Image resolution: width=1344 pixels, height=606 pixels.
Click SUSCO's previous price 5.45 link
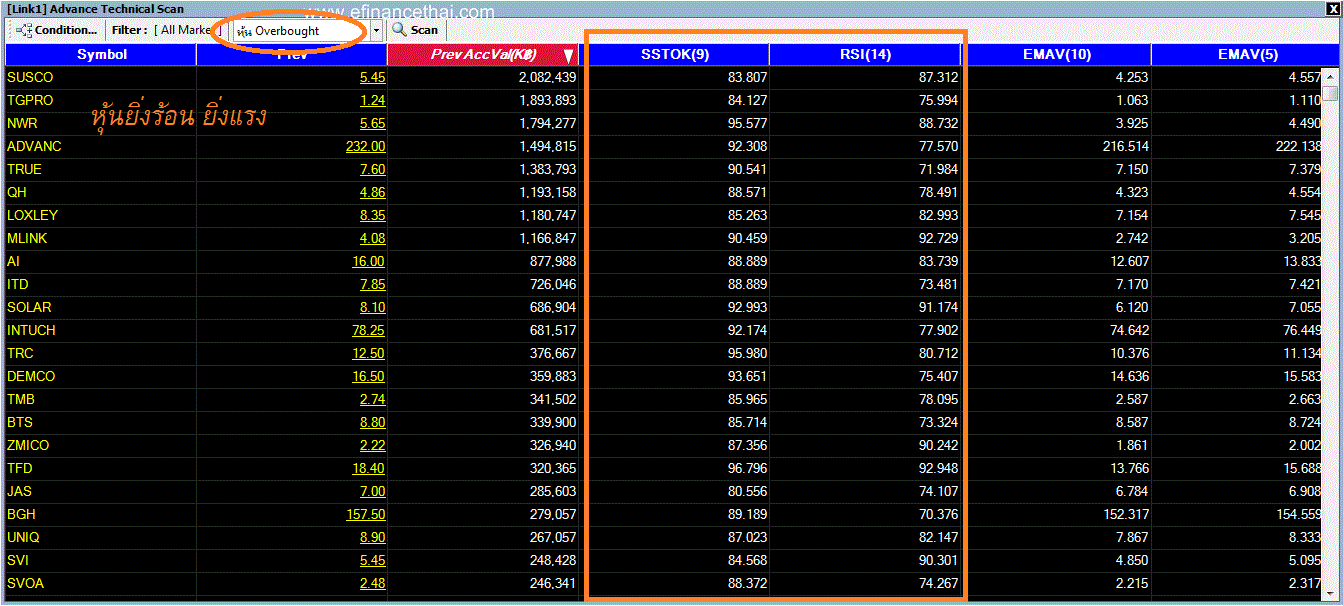pos(373,77)
